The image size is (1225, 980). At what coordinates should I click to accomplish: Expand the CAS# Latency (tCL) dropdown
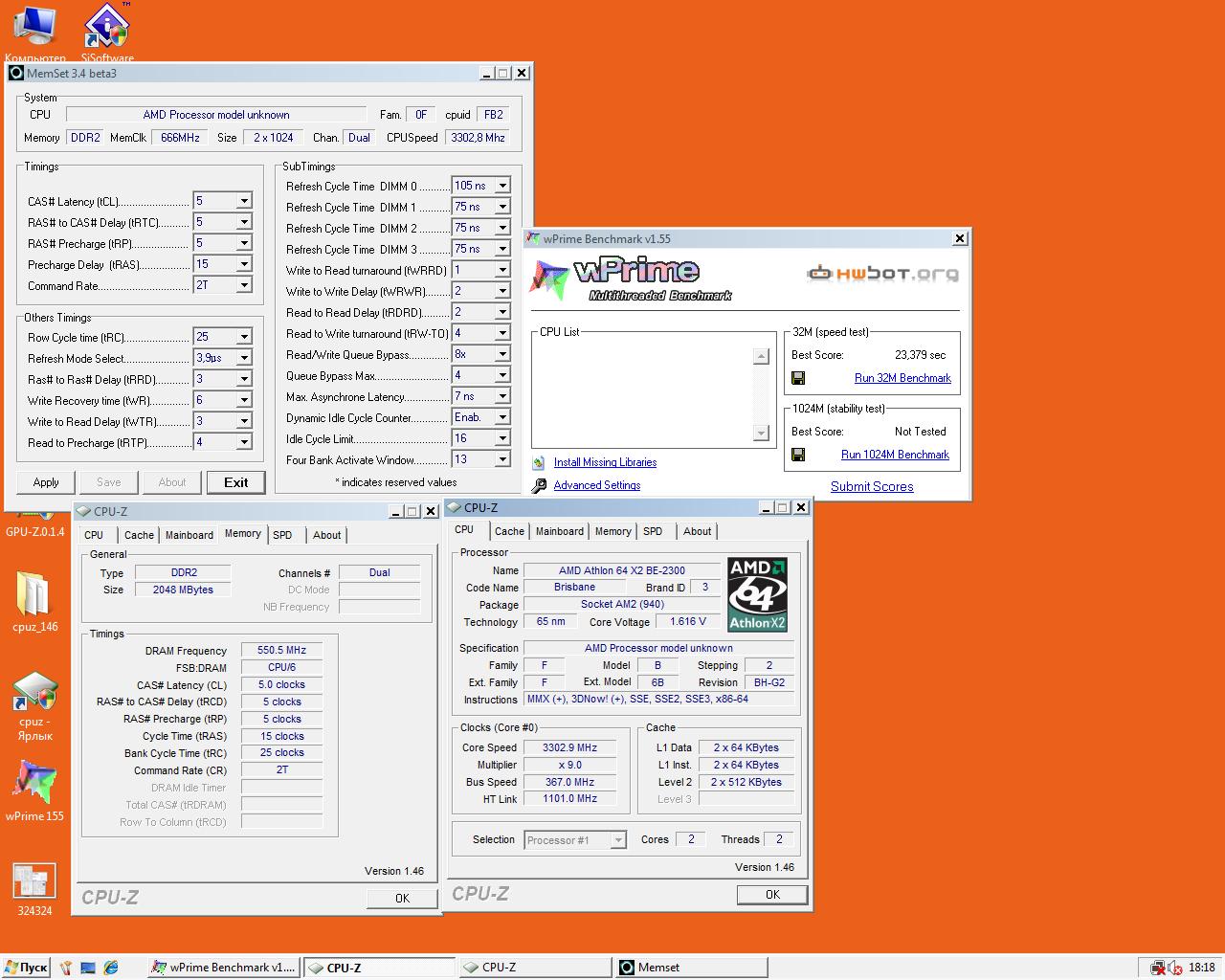(244, 201)
